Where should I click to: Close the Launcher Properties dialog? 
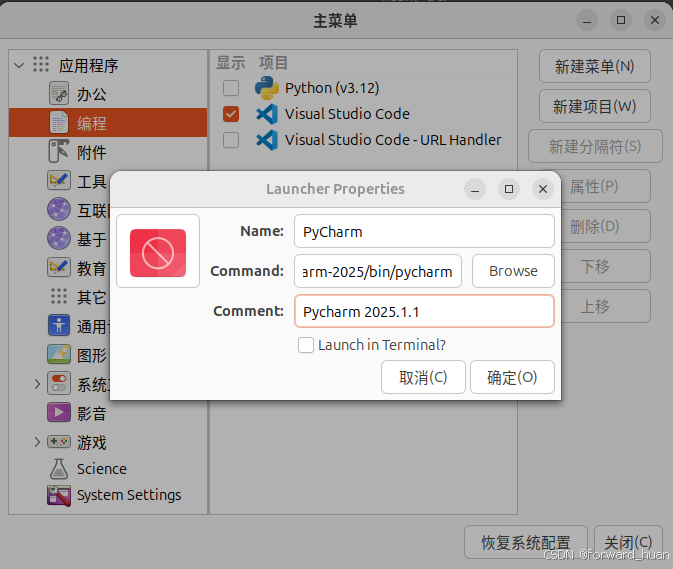[x=543, y=189]
